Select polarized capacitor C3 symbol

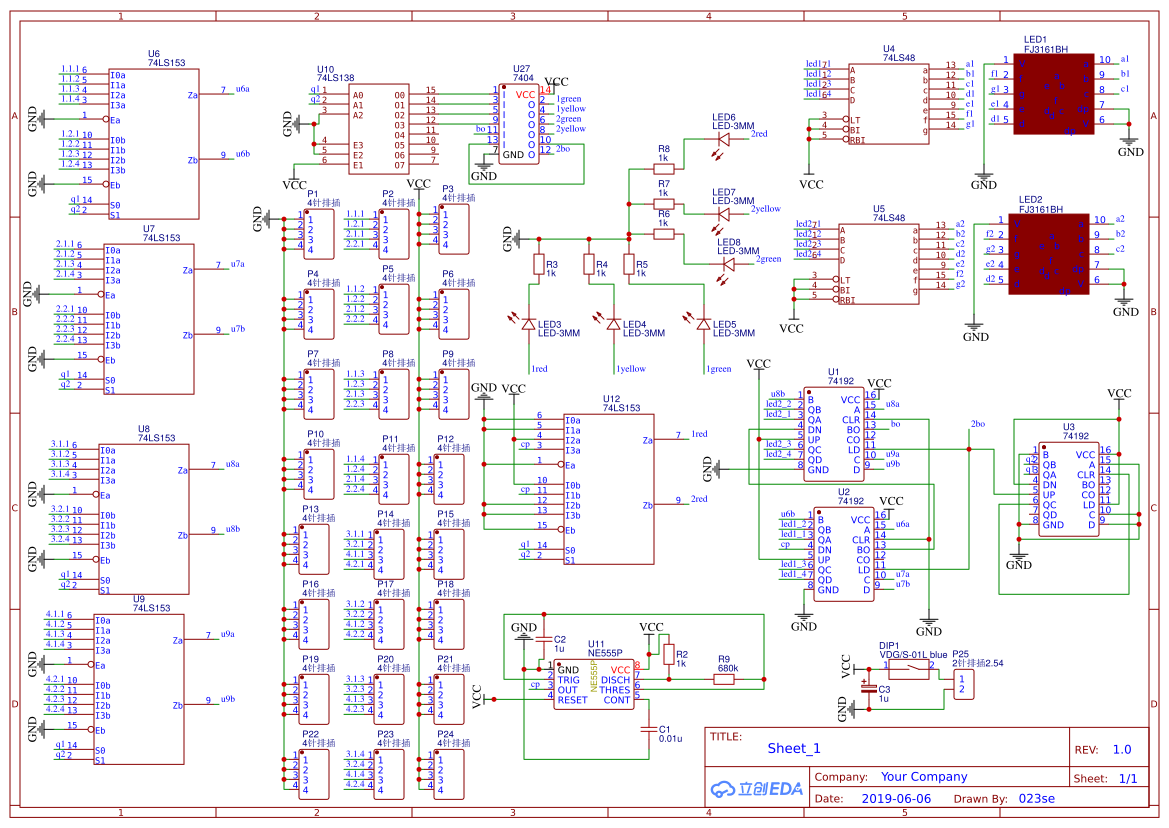coord(869,689)
